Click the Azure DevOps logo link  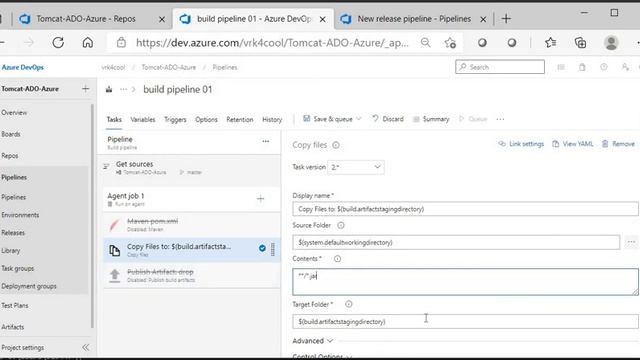[22, 67]
